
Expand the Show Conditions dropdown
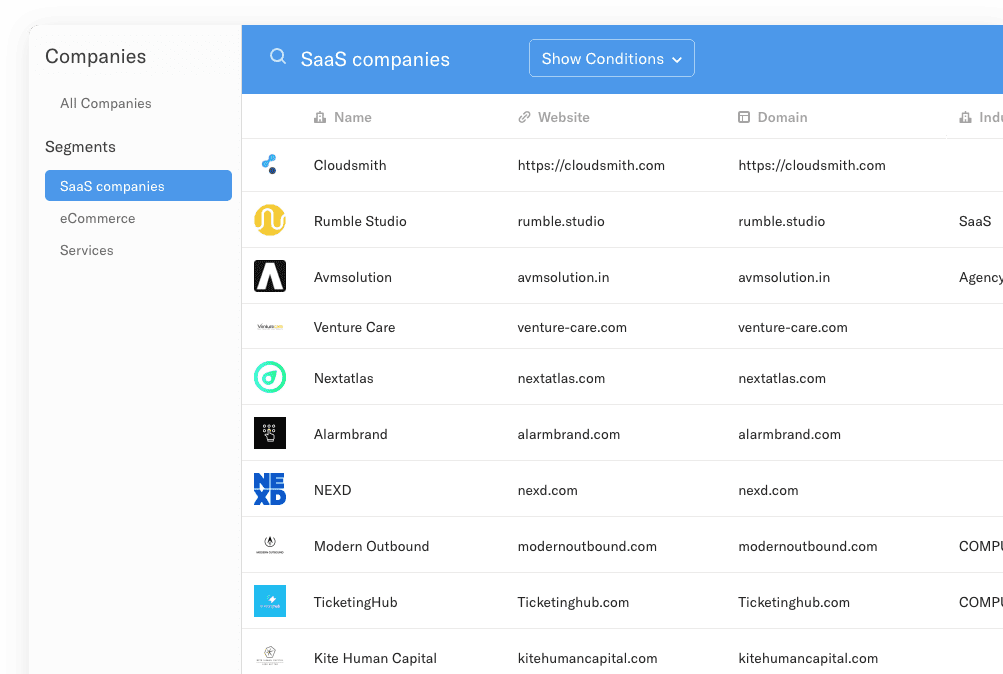pos(612,58)
